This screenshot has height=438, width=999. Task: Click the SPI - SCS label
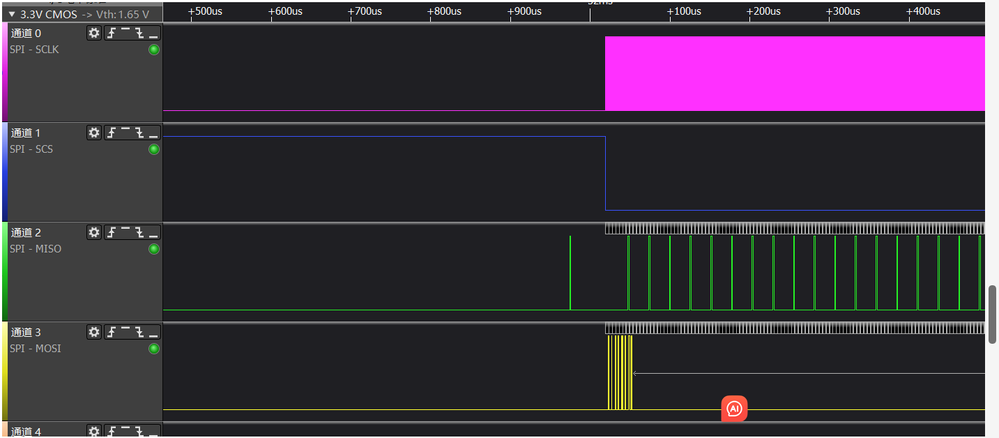tap(32, 149)
